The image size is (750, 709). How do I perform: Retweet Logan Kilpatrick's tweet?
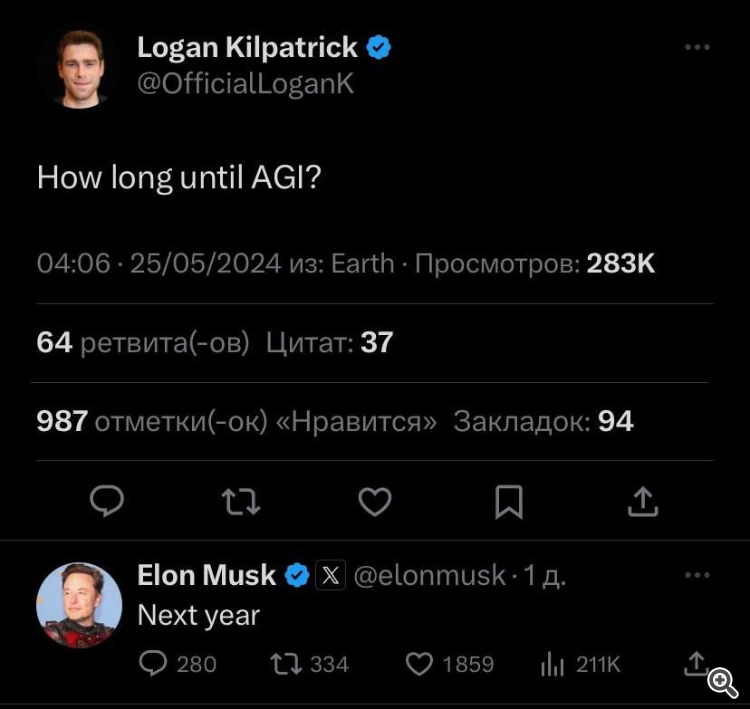pyautogui.click(x=241, y=501)
